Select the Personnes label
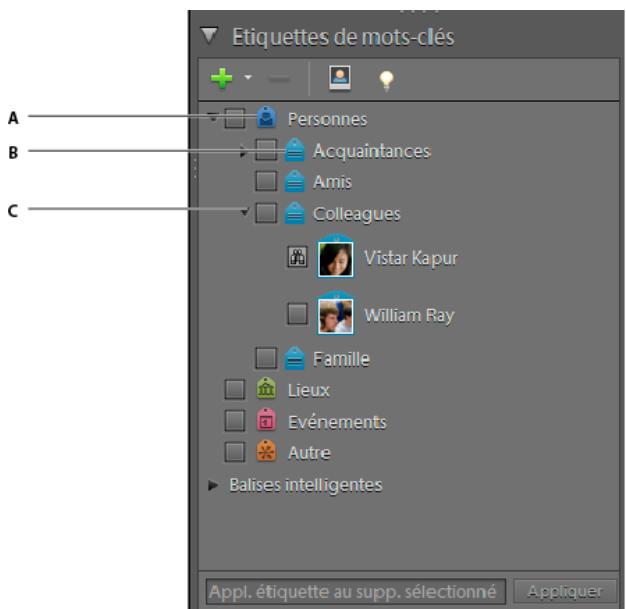 click(x=327, y=119)
